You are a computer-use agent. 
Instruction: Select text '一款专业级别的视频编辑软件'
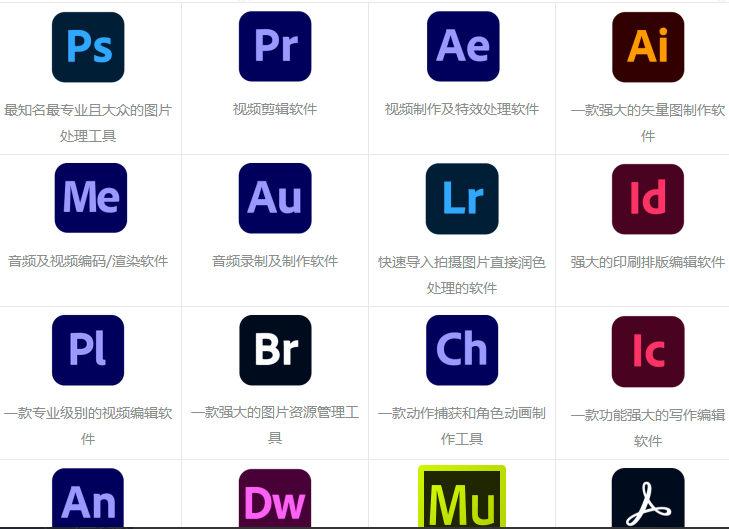pos(88,426)
